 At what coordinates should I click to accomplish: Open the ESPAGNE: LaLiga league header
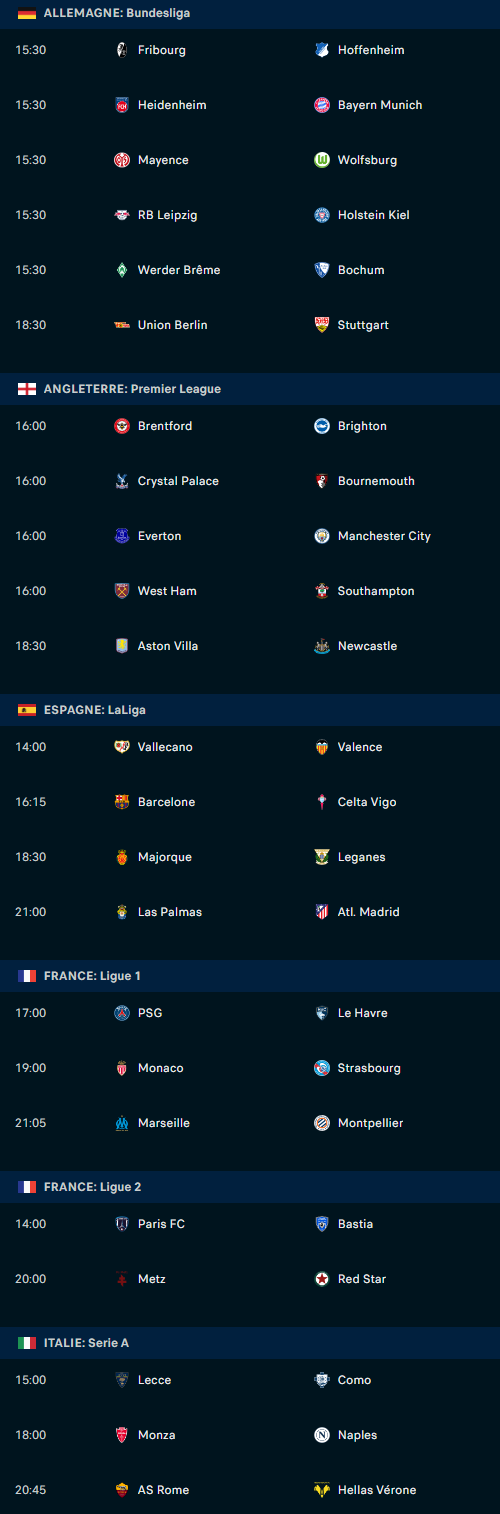(250, 710)
